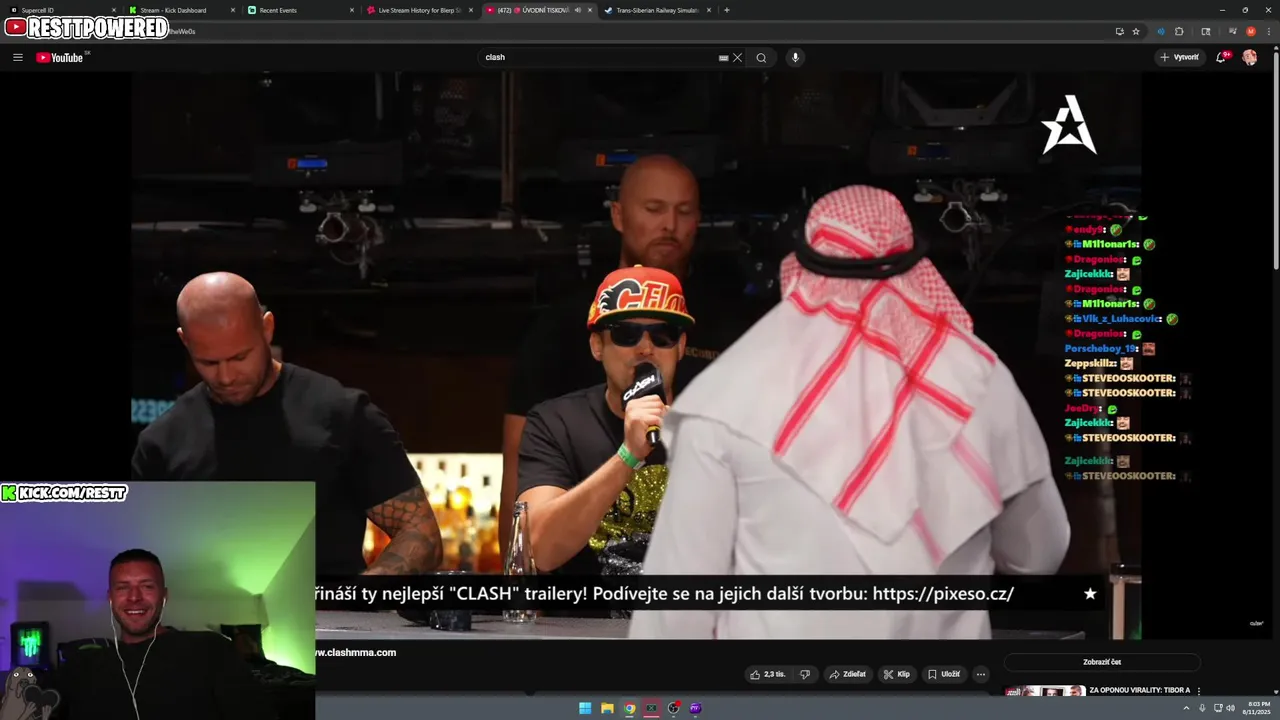The width and height of the screenshot is (1280, 720).
Task: Open a new browser tab
Action: tap(727, 10)
